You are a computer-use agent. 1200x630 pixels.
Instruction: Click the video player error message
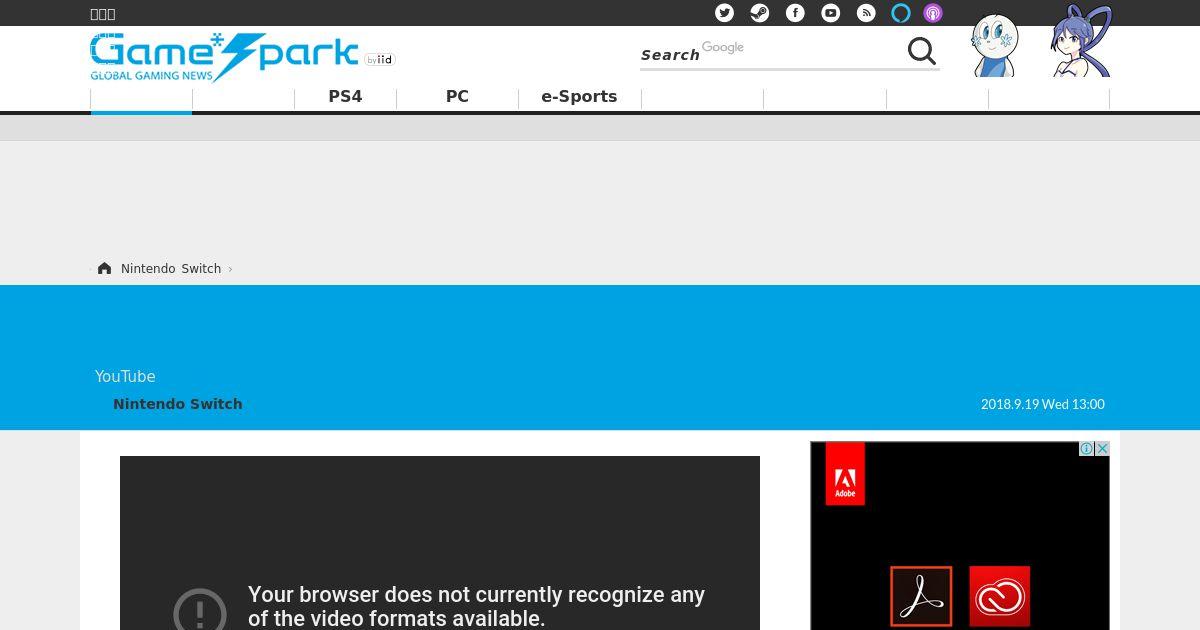pos(477,607)
